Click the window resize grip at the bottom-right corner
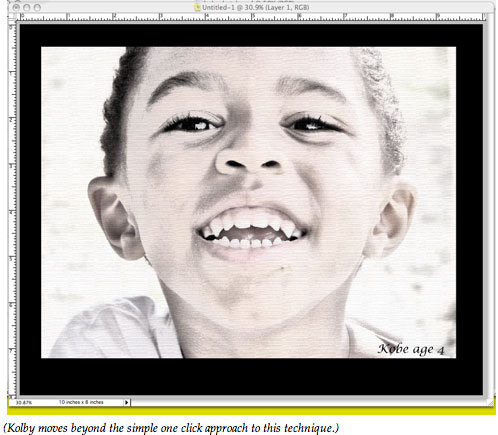The width and height of the screenshot is (498, 435). (x=490, y=403)
